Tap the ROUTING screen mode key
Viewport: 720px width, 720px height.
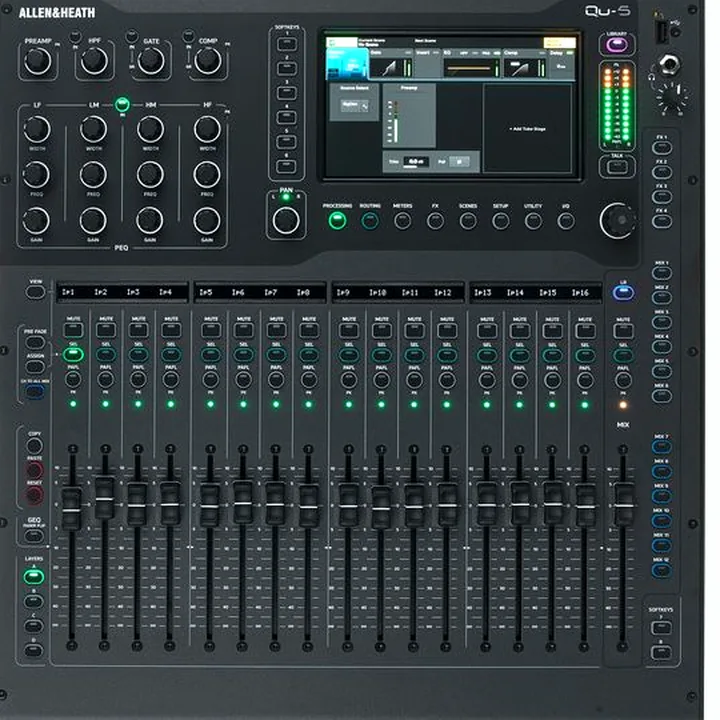coord(370,221)
